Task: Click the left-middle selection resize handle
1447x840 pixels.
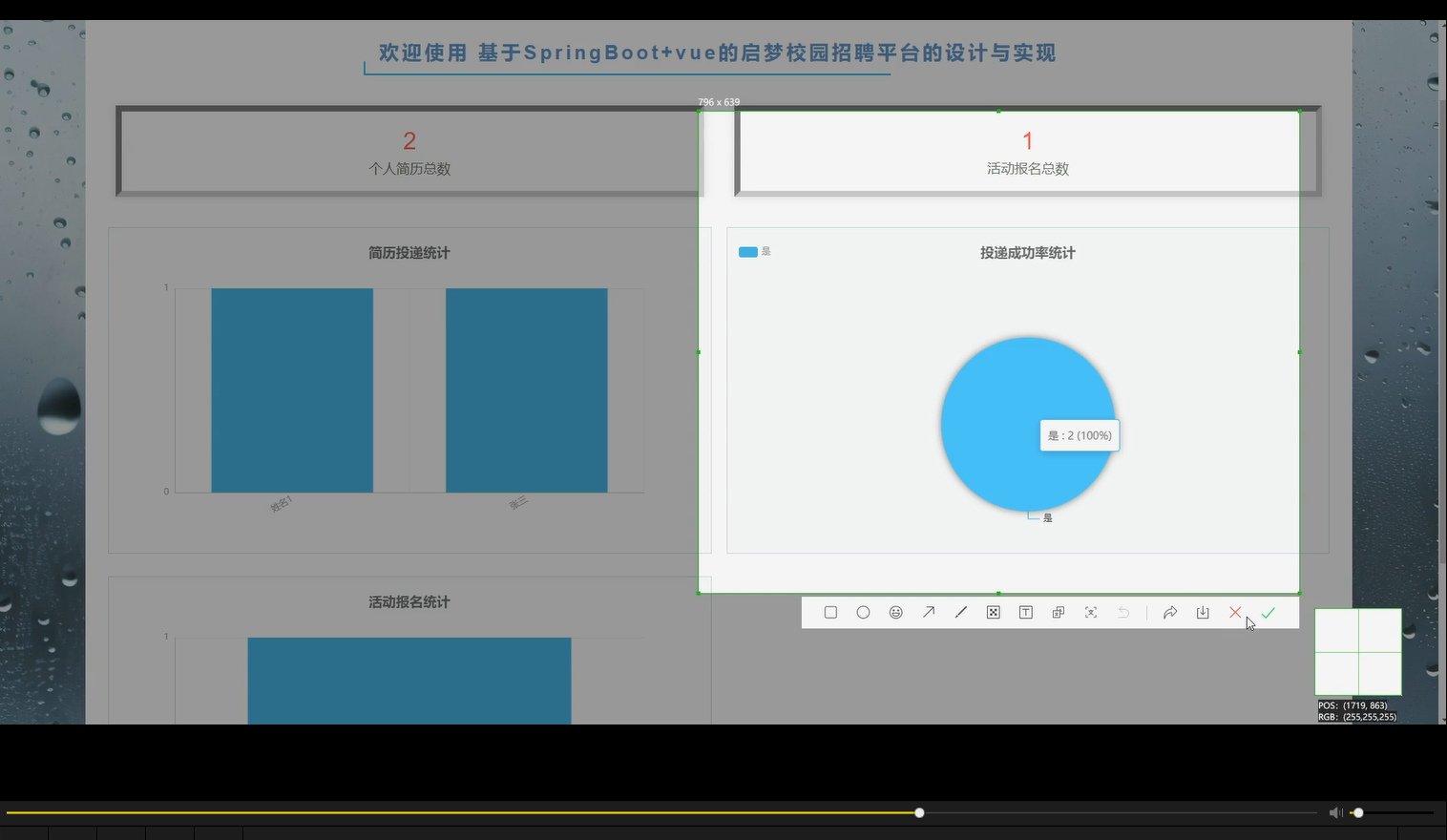Action: (699, 352)
